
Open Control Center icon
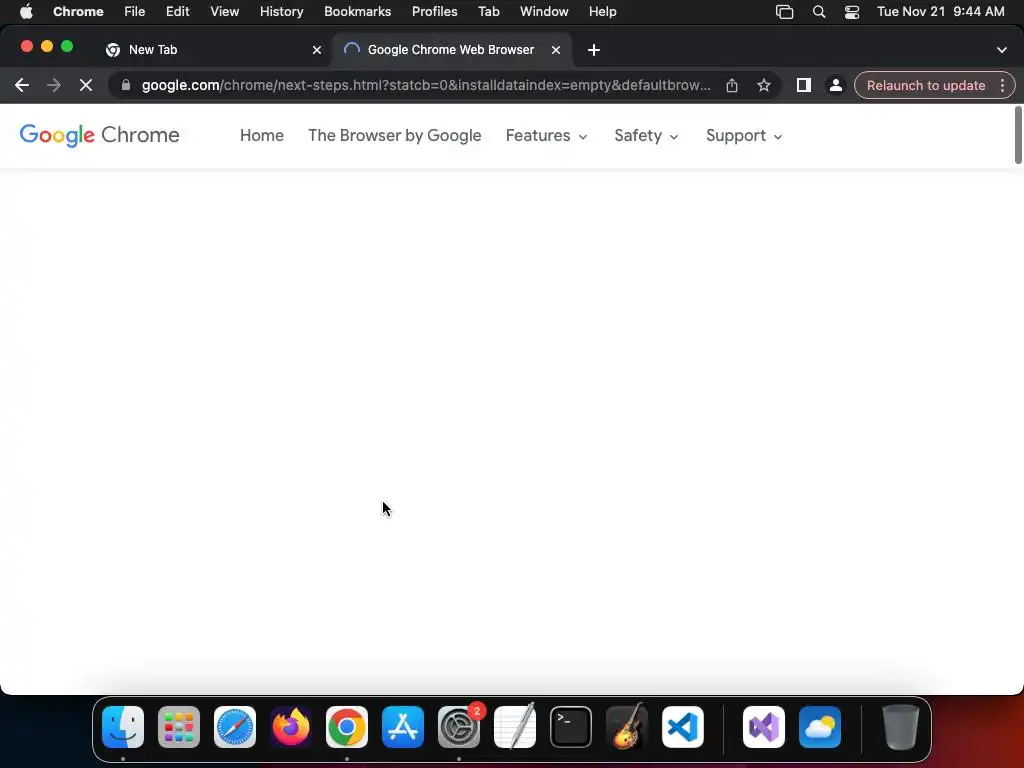(x=852, y=12)
